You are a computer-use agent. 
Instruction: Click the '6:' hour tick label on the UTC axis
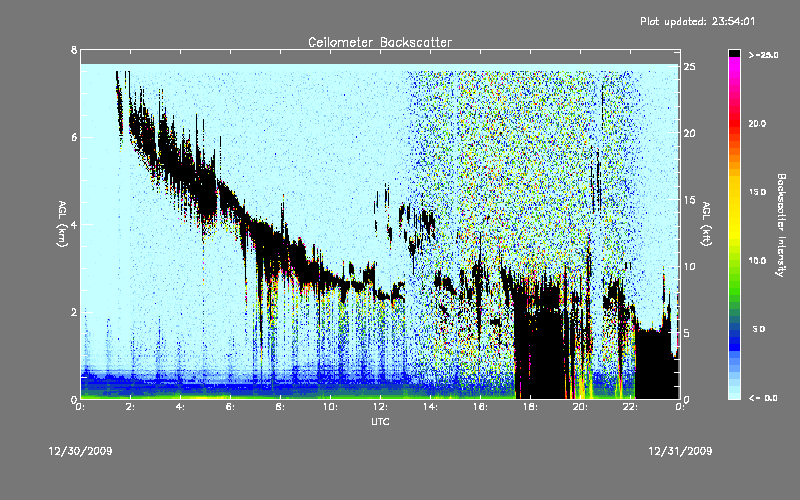click(231, 407)
